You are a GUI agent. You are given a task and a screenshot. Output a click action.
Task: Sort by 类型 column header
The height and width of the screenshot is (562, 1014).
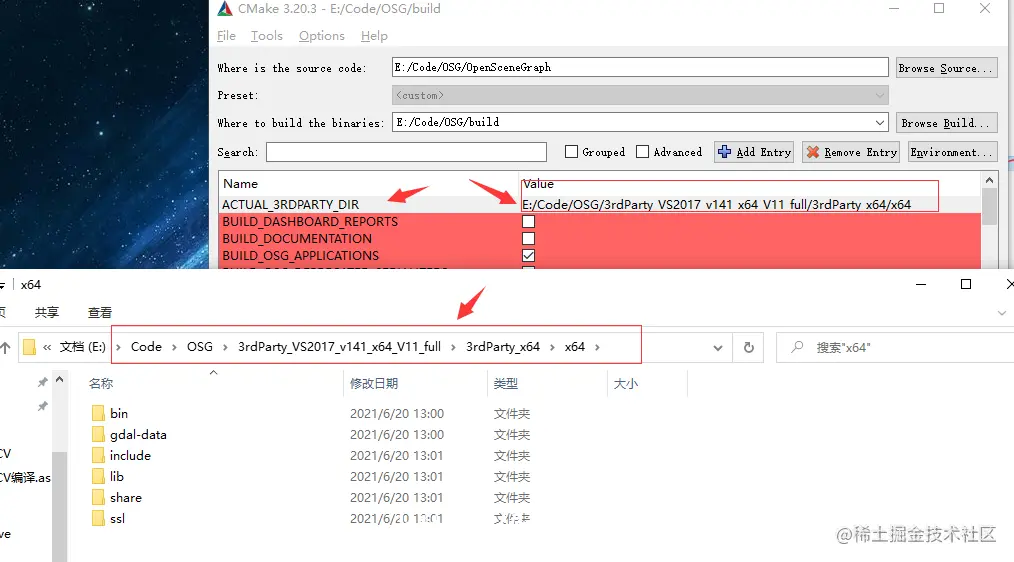[506, 384]
